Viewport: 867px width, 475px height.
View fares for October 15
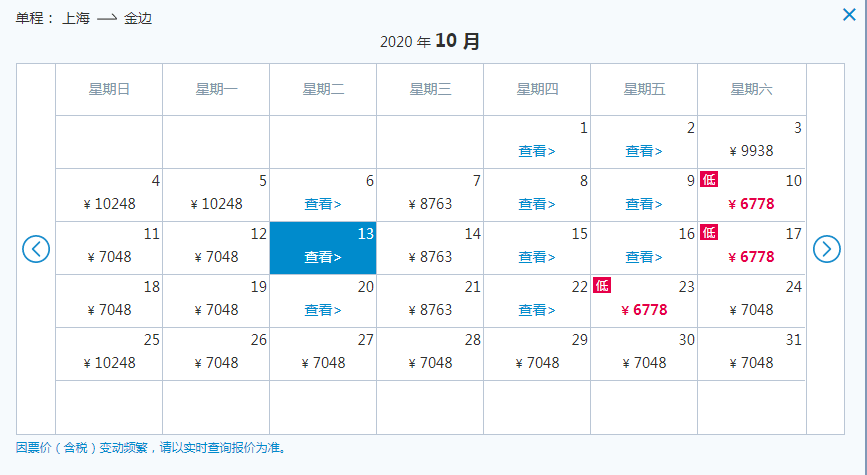[536, 257]
